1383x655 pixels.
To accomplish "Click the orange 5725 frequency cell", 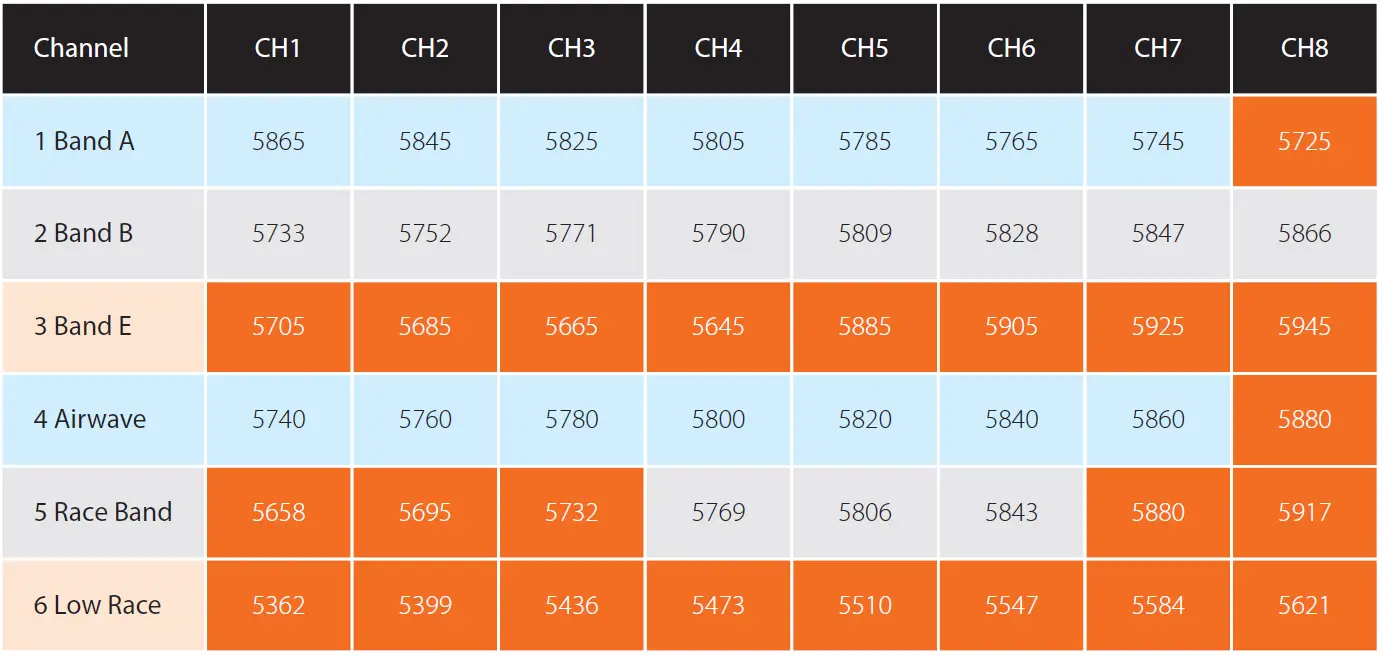I will tap(1304, 141).
